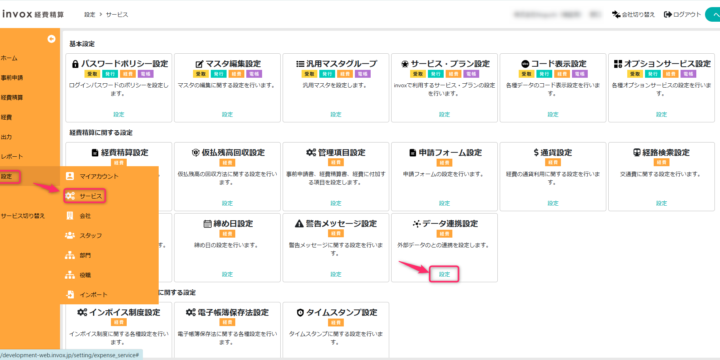Screen dimensions: 720x360
Task: Click 設定 link under マスタ編集設定
Action: [227, 114]
